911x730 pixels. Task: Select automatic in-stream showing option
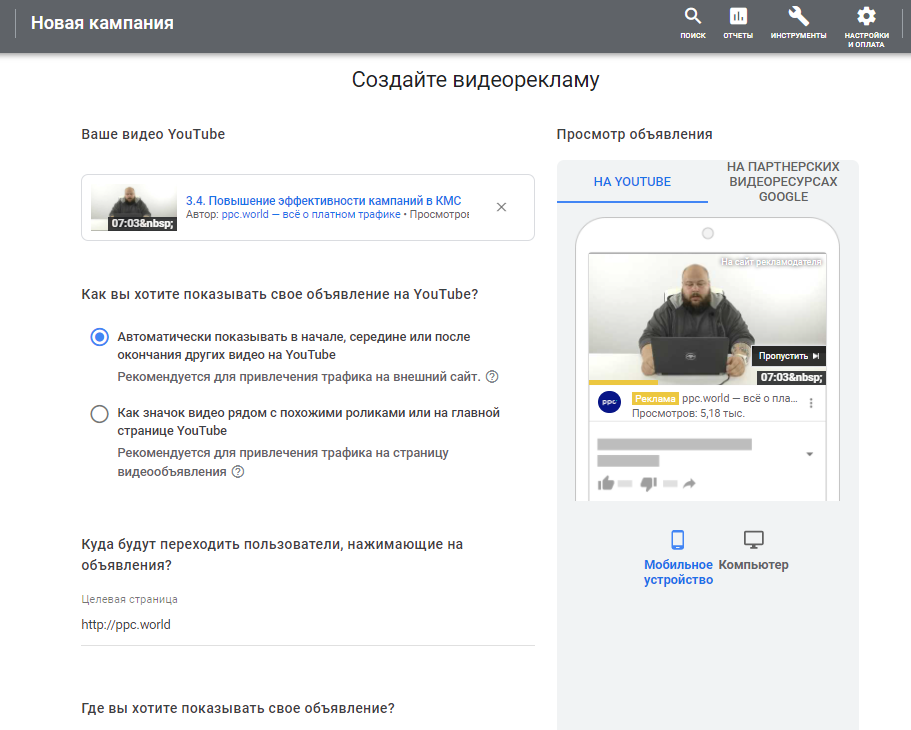click(98, 337)
